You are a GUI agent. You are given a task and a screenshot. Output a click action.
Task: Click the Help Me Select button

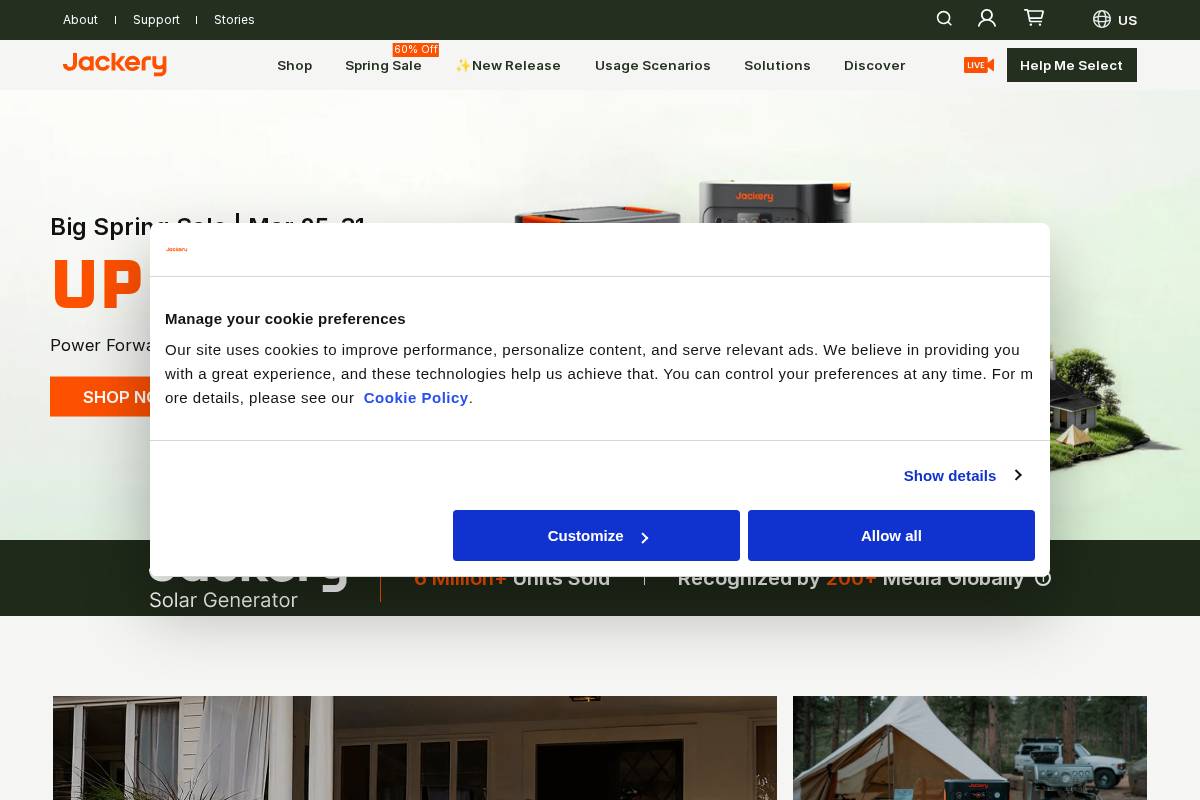[x=1071, y=65]
